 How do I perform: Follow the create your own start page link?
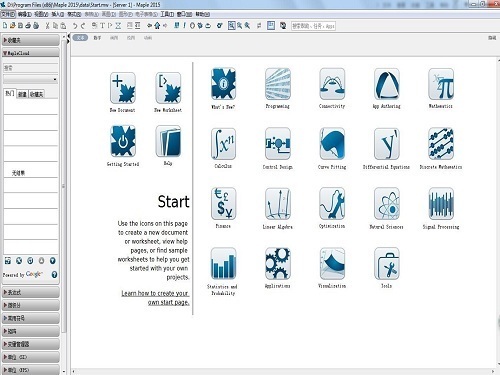(x=155, y=298)
